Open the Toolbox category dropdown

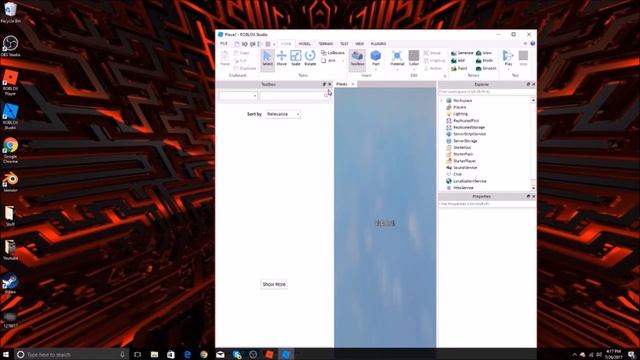[238, 96]
